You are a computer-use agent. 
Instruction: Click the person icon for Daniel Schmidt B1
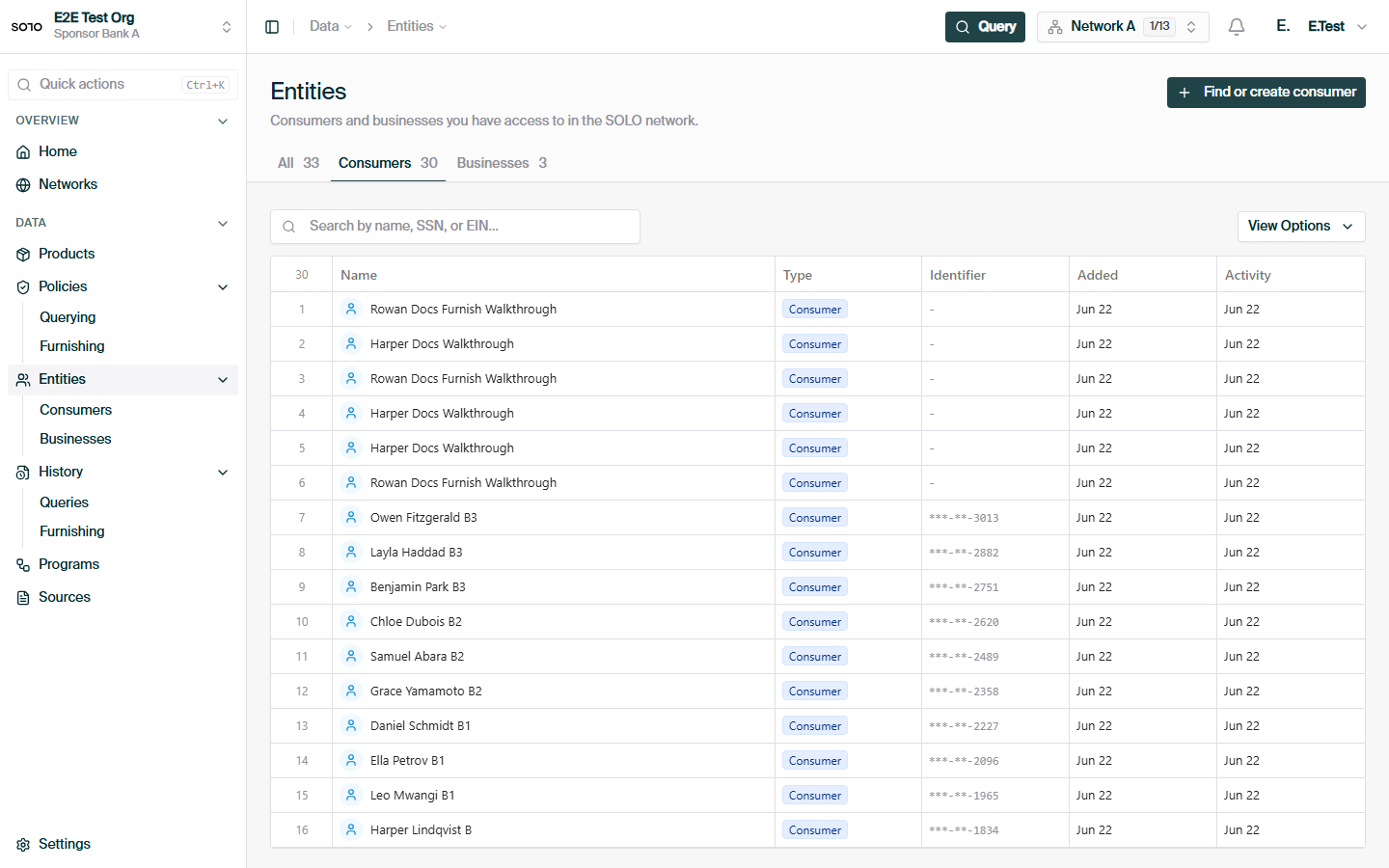click(x=351, y=725)
